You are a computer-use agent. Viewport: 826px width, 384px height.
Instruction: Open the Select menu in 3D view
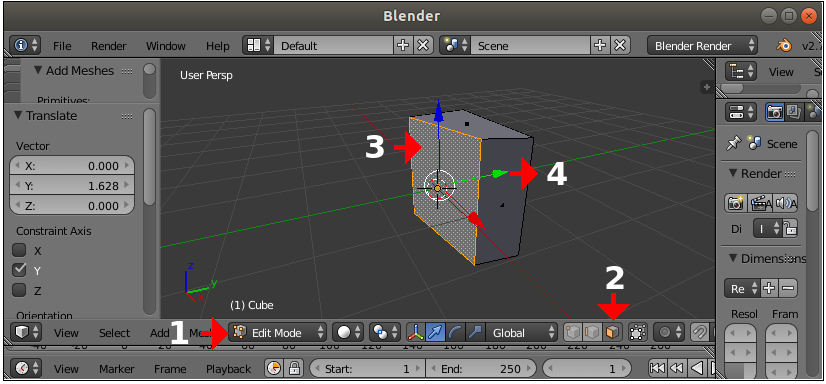114,333
